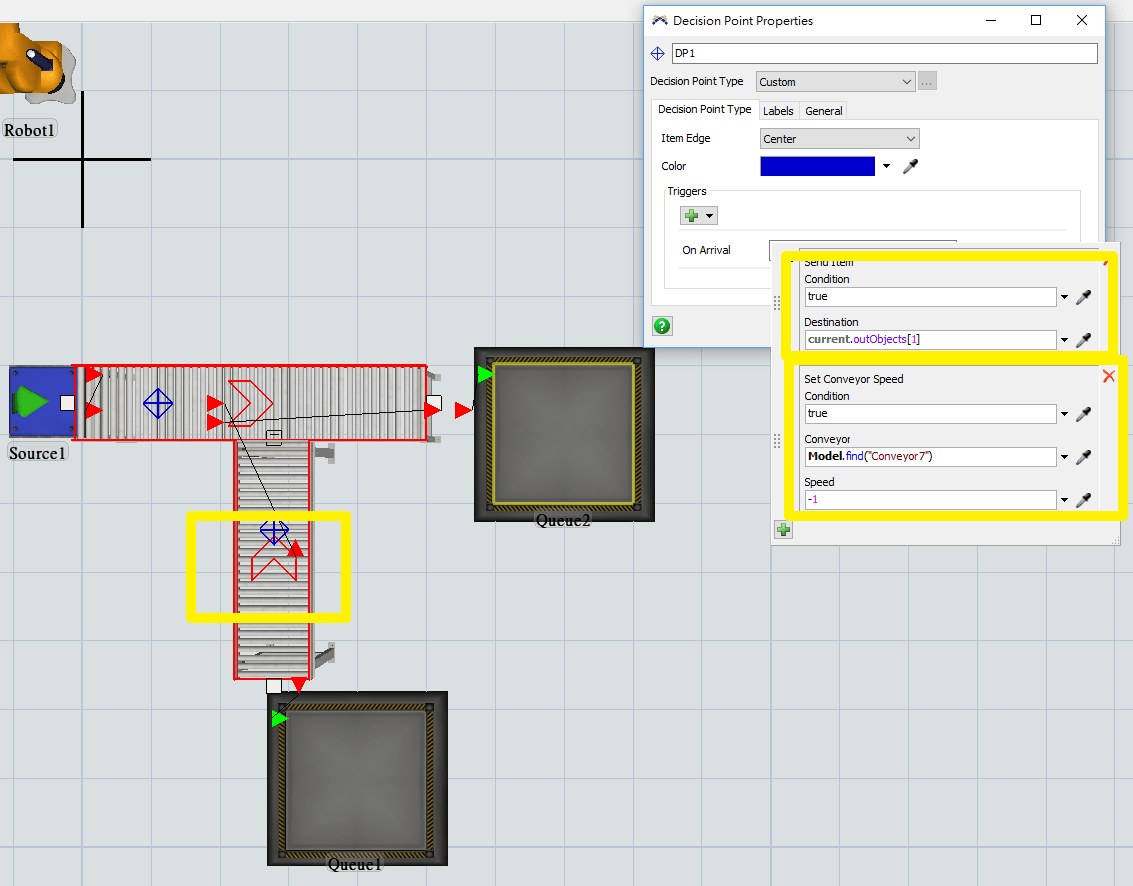Delete the Set Conveyor Speed trigger via red X

pyautogui.click(x=1108, y=375)
